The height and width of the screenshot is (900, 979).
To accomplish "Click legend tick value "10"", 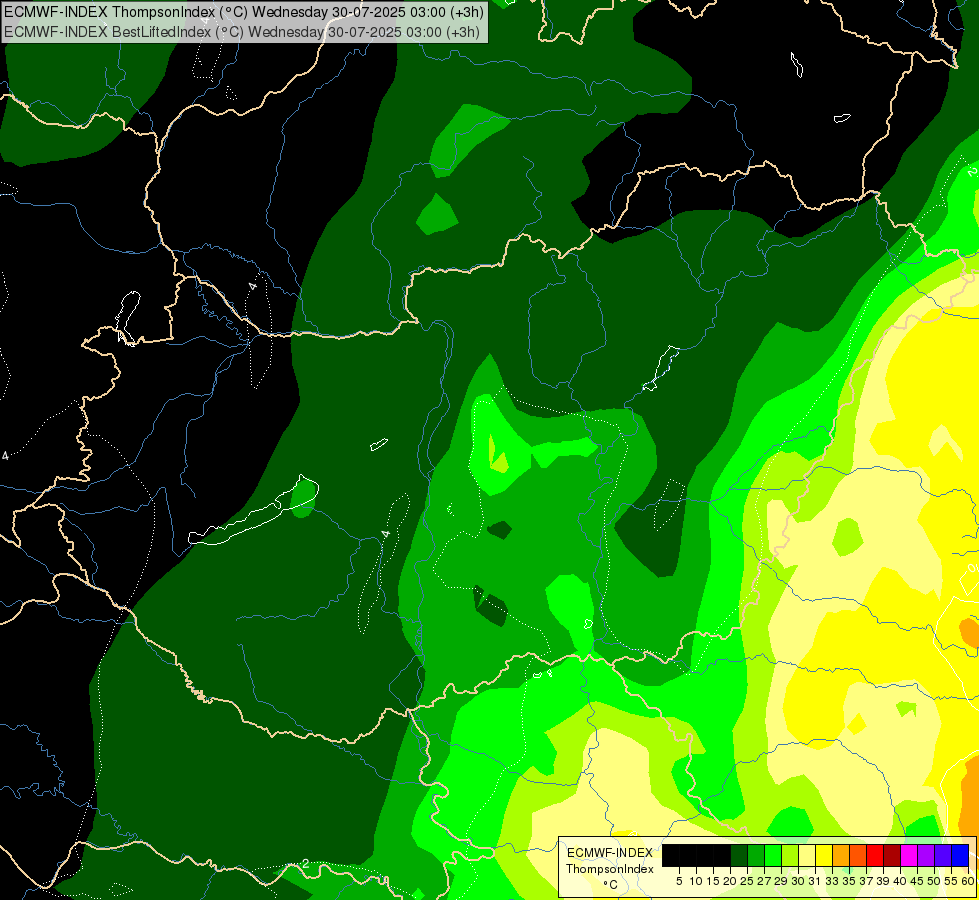I will point(696,881).
